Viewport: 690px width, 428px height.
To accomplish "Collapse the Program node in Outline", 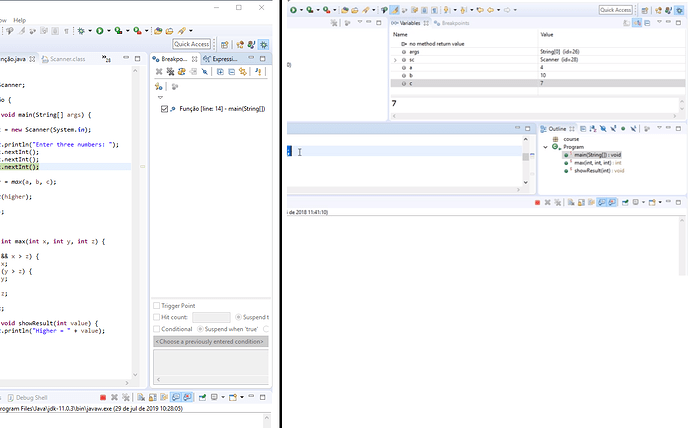I will (546, 147).
